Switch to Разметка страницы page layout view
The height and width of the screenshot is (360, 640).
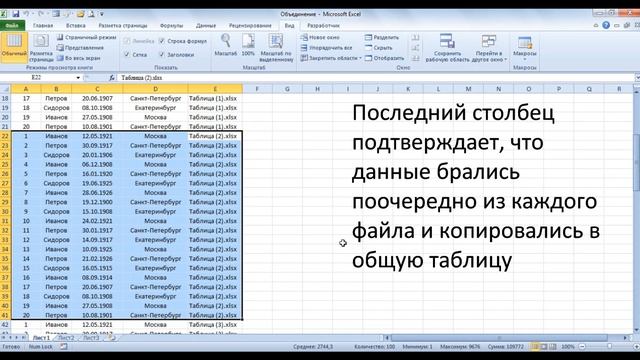41,48
